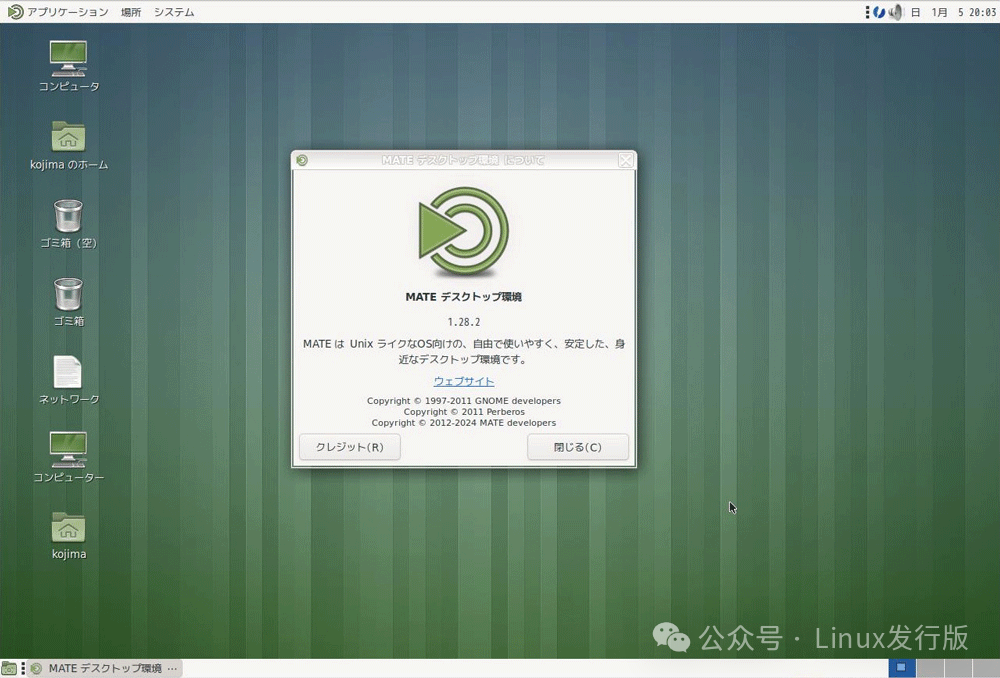Click the MATE logo in the about dialog
Viewport: 1000px width, 678px height.
coord(463,233)
